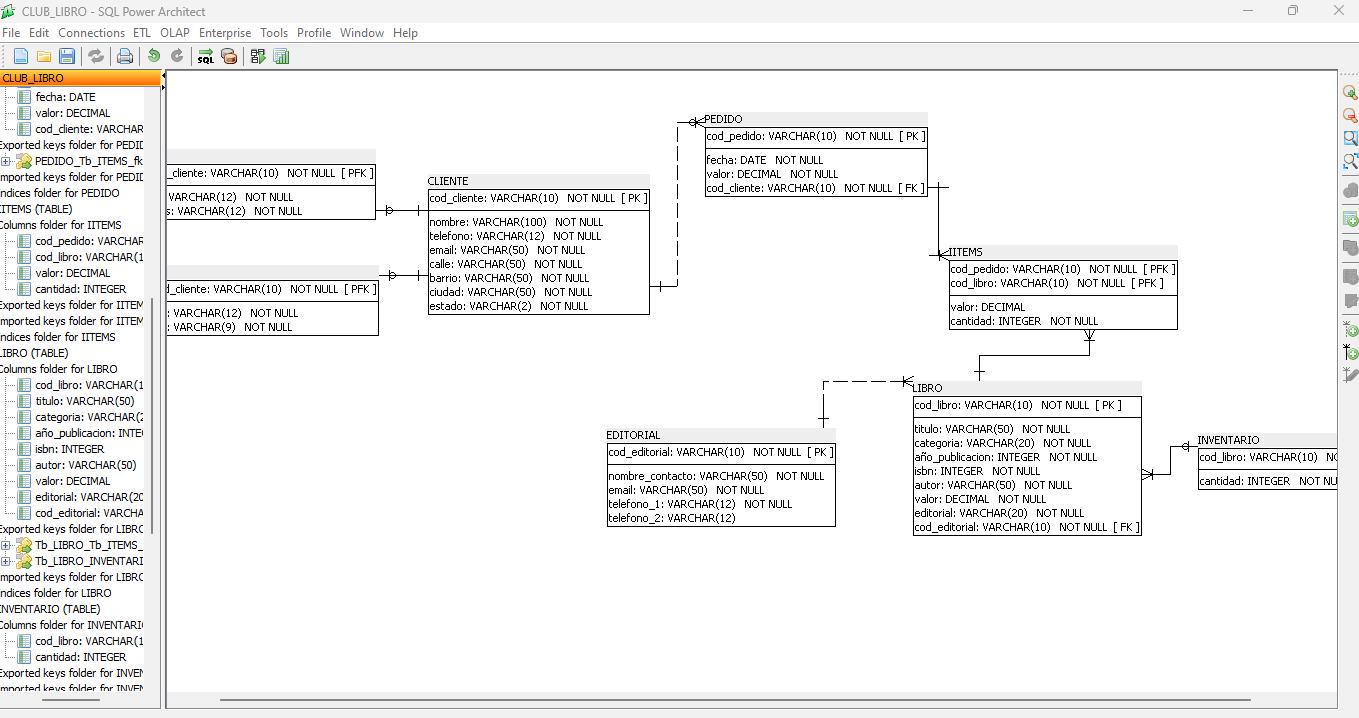This screenshot has width=1359, height=718.
Task: Select the IITEMS table title in the diagram
Action: [x=966, y=252]
